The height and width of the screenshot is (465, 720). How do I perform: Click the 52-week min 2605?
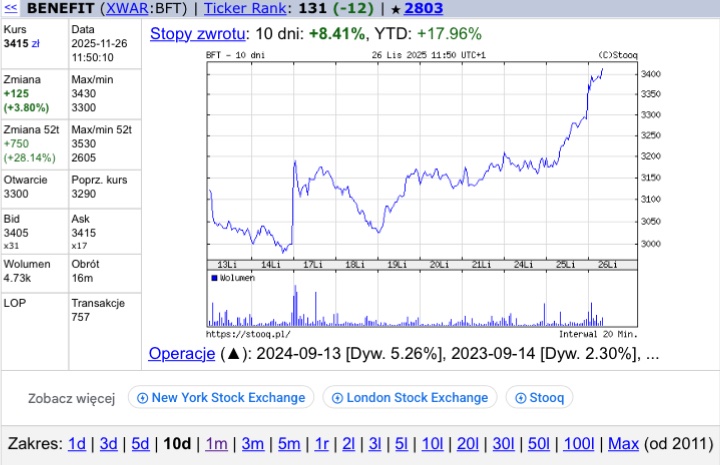(x=84, y=158)
